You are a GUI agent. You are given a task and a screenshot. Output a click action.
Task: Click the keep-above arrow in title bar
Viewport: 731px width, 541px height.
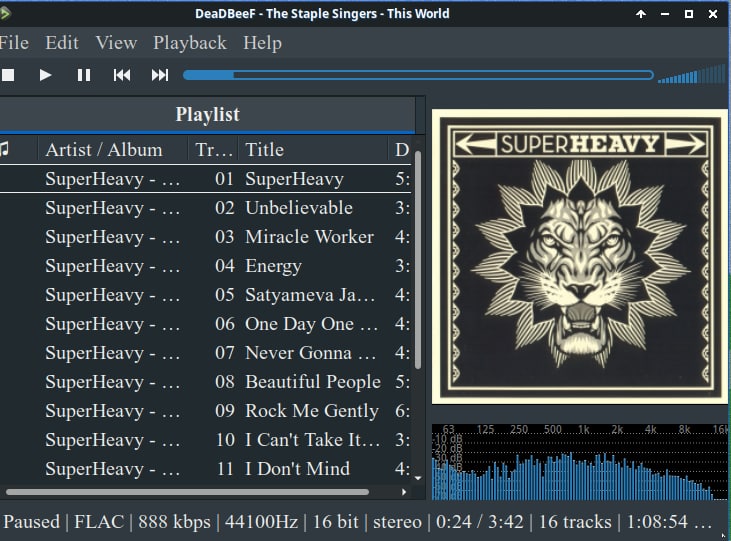(x=641, y=14)
